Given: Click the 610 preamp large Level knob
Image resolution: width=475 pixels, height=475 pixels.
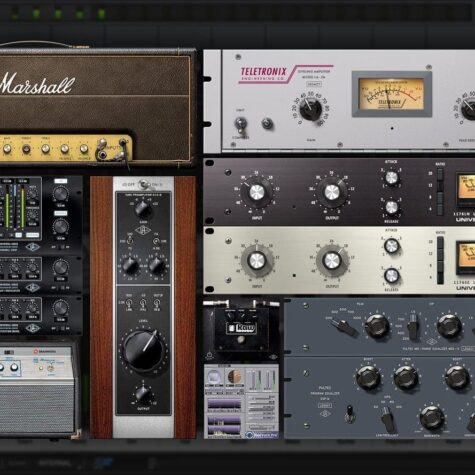Looking at the screenshot, I should pos(143,351).
